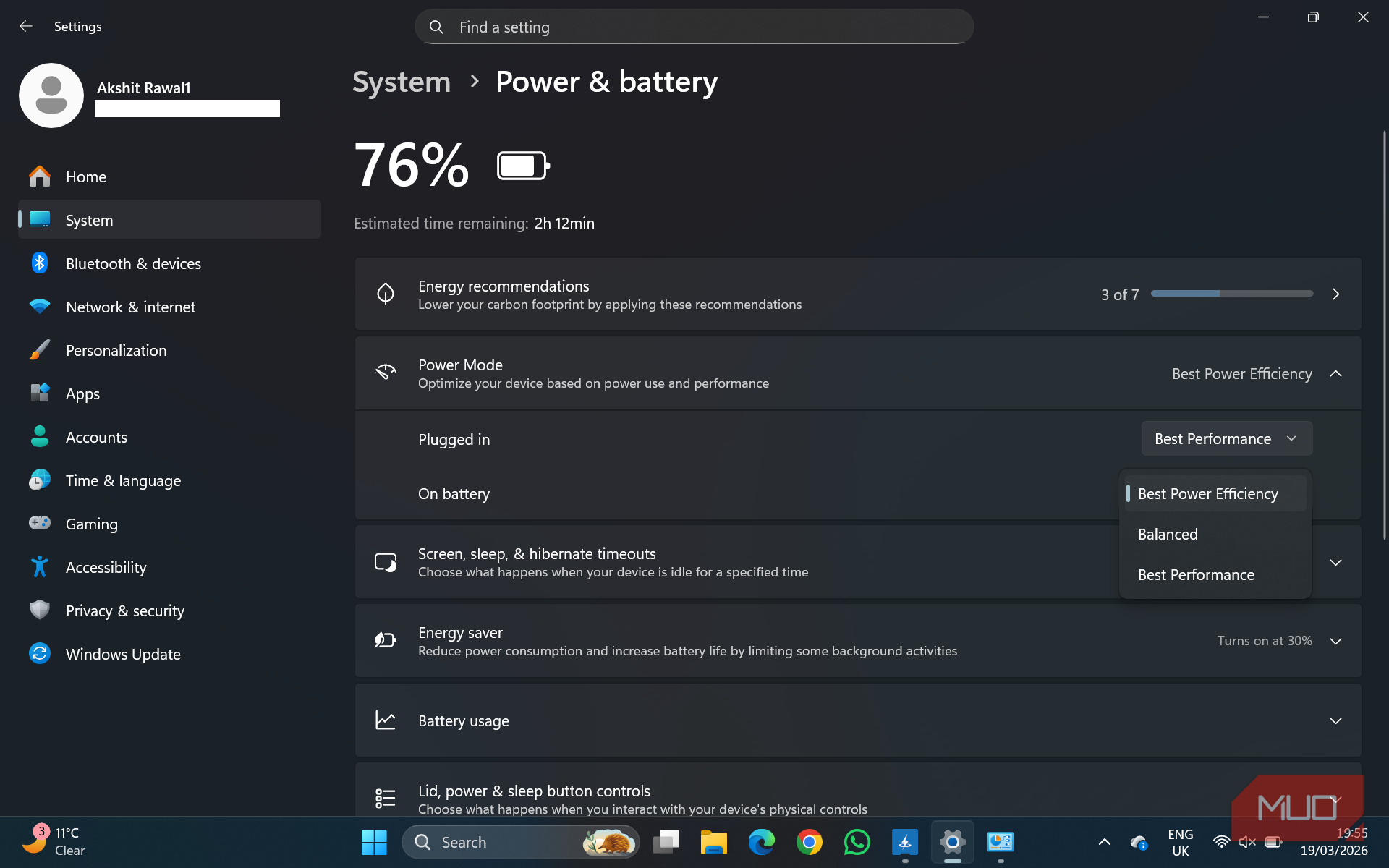Image resolution: width=1389 pixels, height=868 pixels.
Task: Click the Lid, power & sleep controls icon
Action: 385,799
